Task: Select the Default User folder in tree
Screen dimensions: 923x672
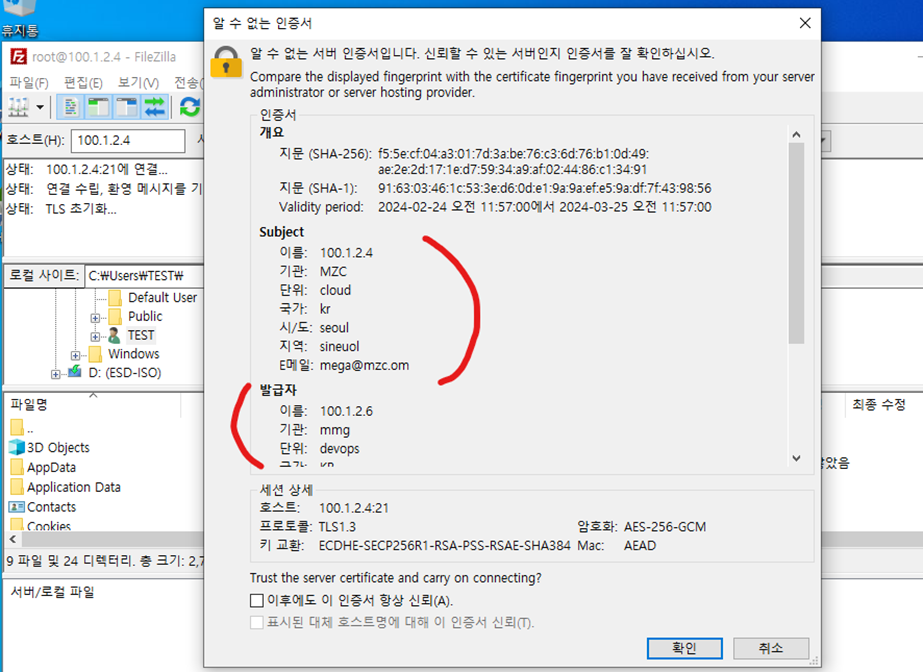Action: [162, 298]
